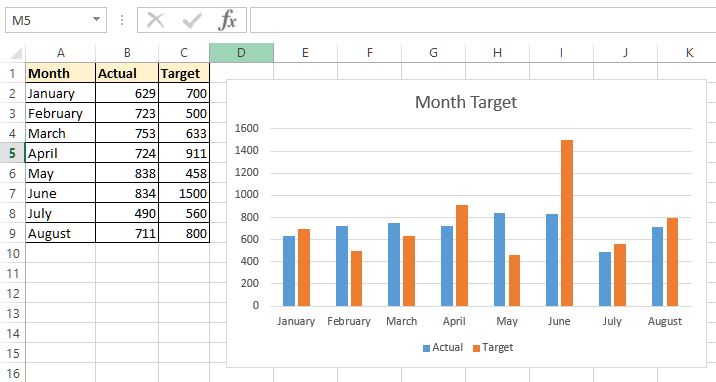Click cell with value 490
The image size is (716, 382).
pos(127,213)
